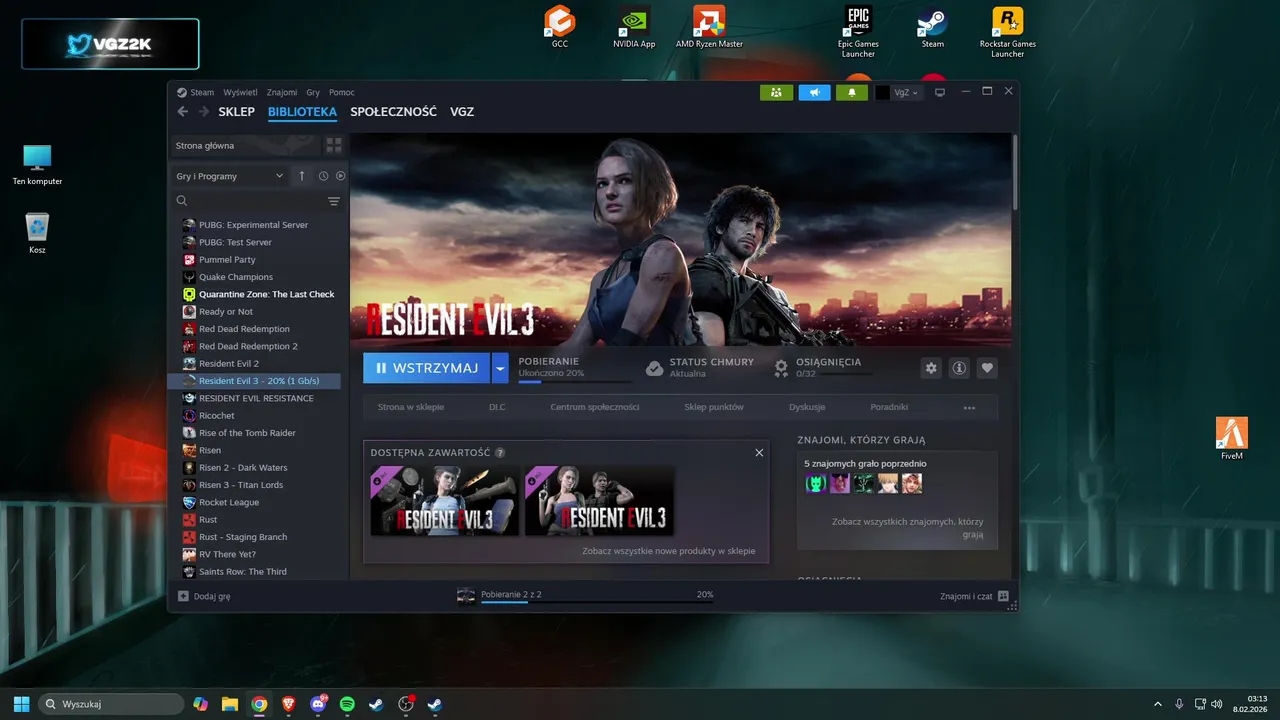Expand the Gry i Programy dropdown
Screen dimensions: 1280x720
point(230,176)
